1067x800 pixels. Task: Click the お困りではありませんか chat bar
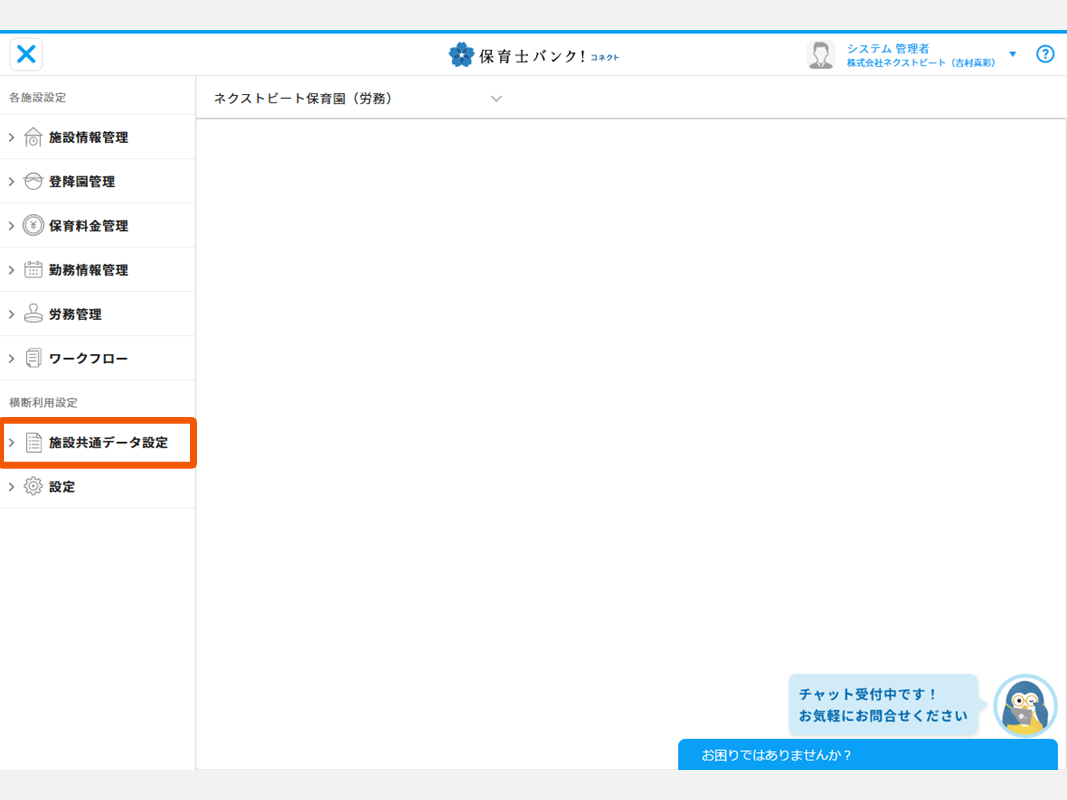[866, 755]
